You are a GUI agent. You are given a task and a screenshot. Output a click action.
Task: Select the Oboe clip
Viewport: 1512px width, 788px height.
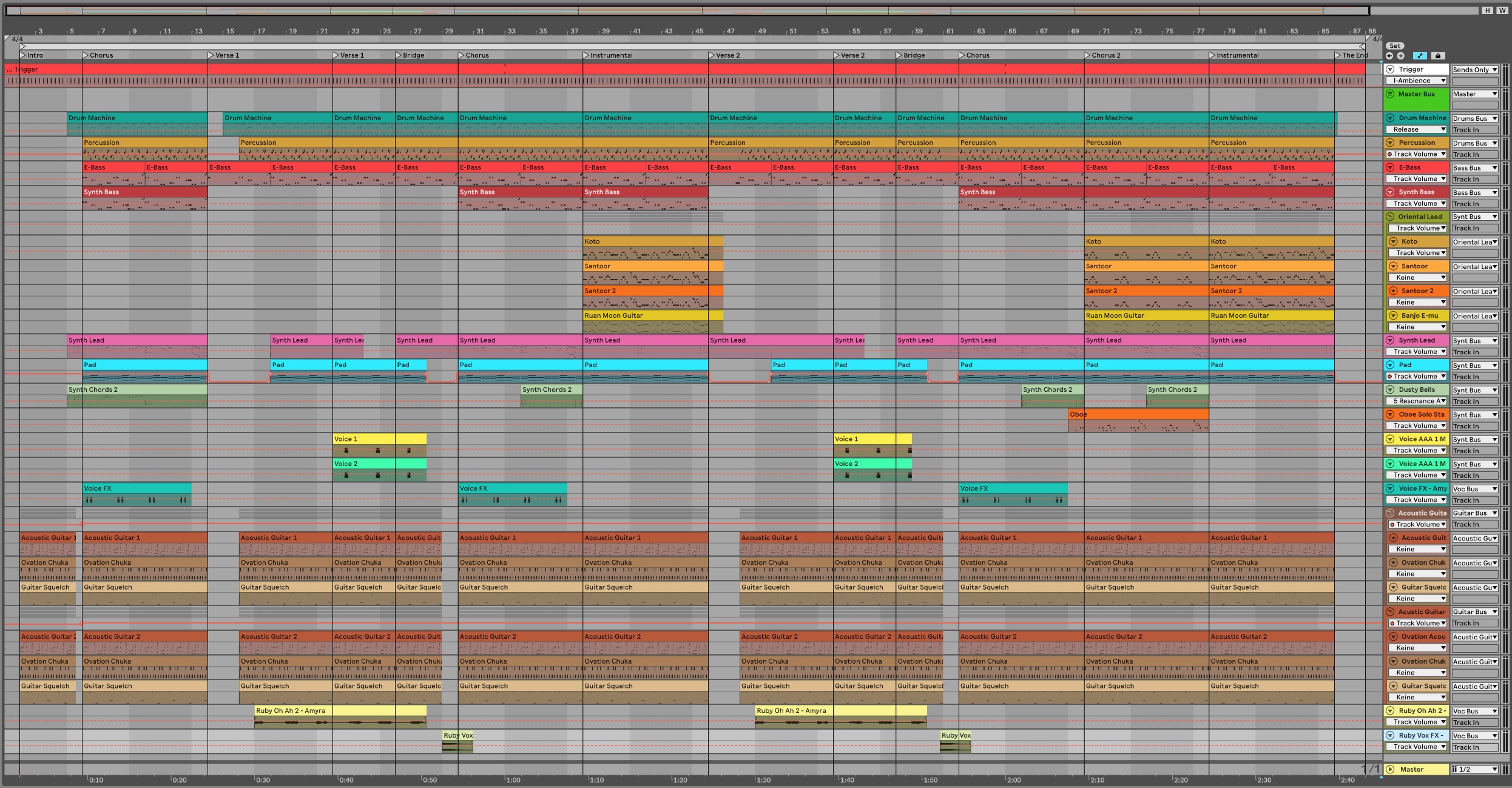tap(1138, 414)
